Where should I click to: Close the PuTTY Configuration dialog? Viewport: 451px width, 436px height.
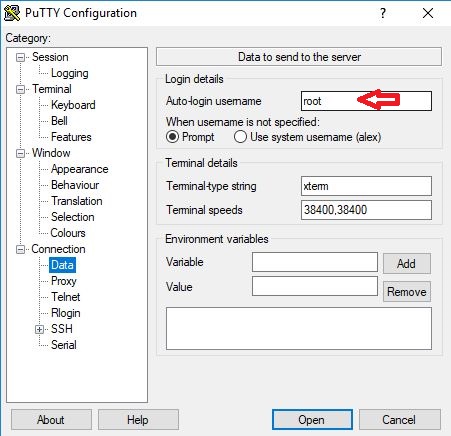click(x=428, y=13)
